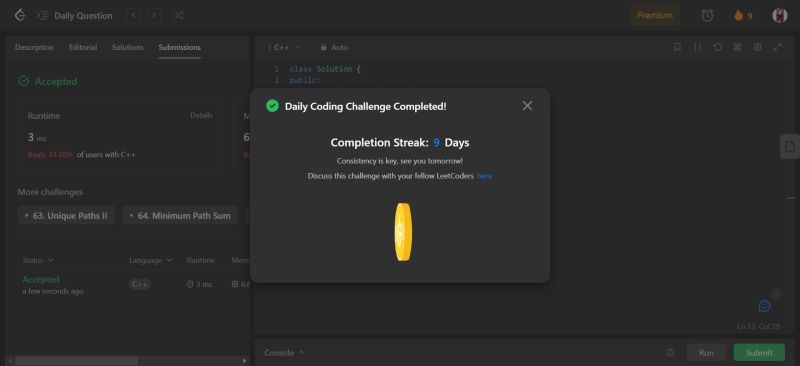Switch to the Description tab
Screen dimensions: 800x366
pos(34,47)
